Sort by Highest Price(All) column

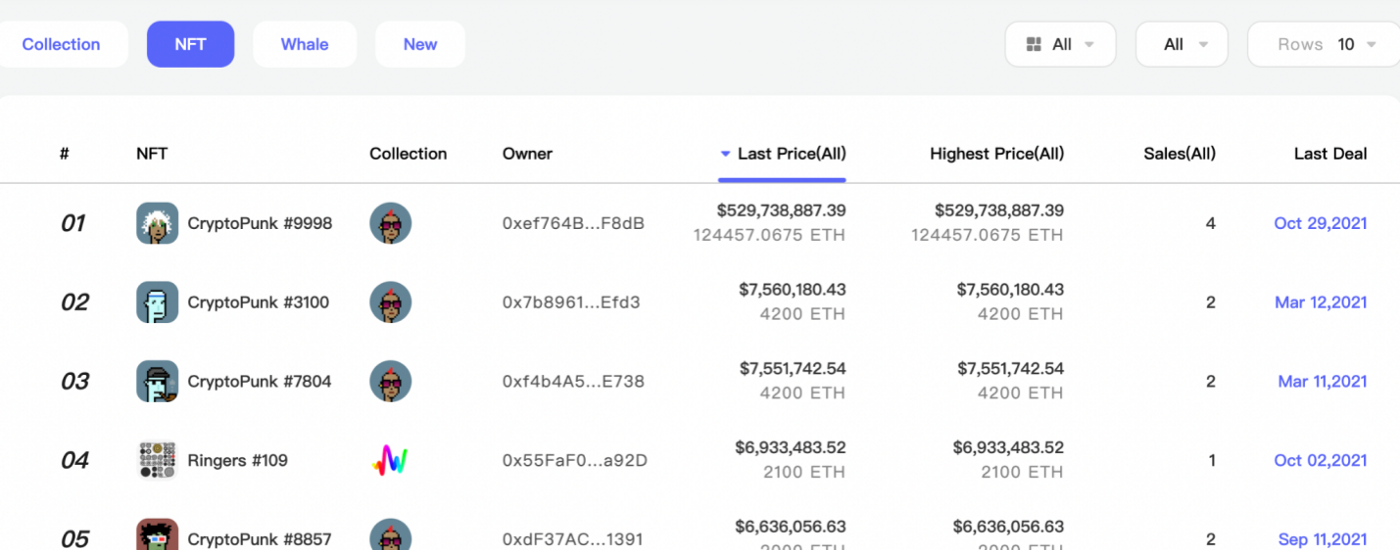point(997,153)
